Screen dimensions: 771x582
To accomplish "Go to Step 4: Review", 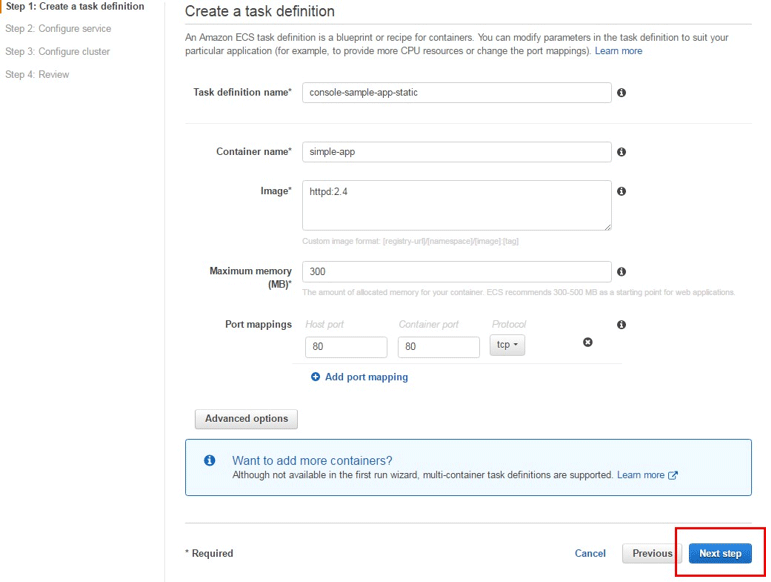I will pyautogui.click(x=37, y=74).
